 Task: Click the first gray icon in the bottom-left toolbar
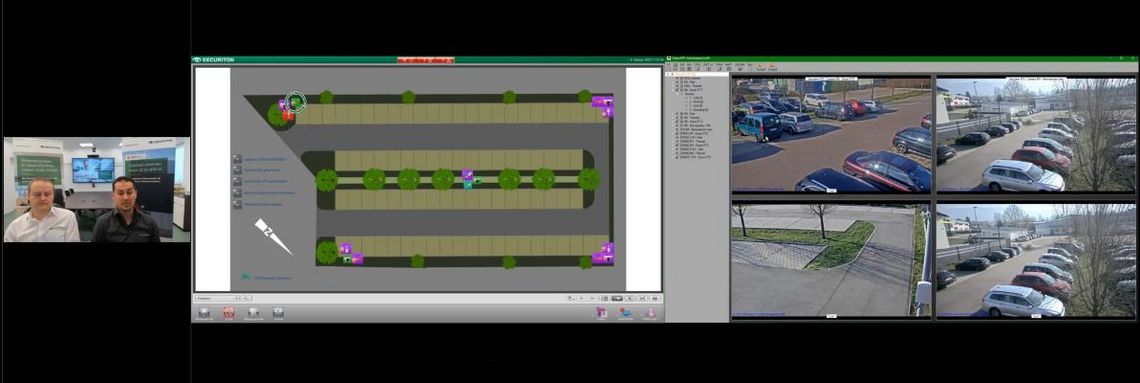204,313
